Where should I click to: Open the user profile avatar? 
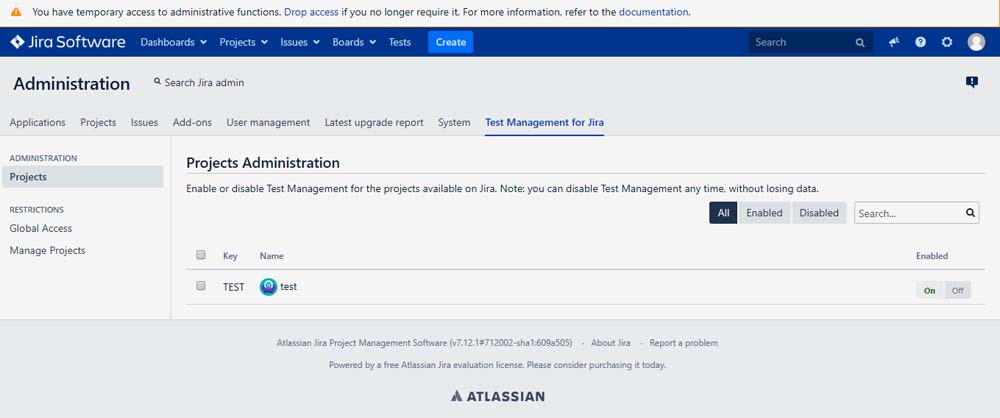tap(976, 42)
